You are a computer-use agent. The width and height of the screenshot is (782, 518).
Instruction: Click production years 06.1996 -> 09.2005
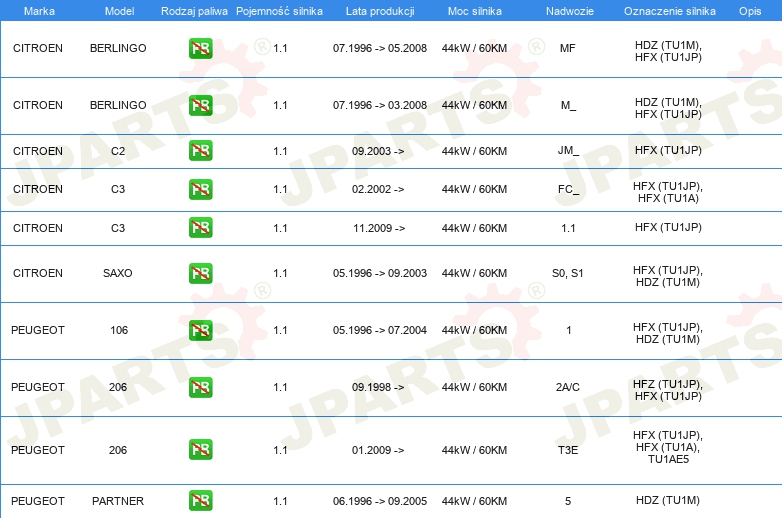380,501
